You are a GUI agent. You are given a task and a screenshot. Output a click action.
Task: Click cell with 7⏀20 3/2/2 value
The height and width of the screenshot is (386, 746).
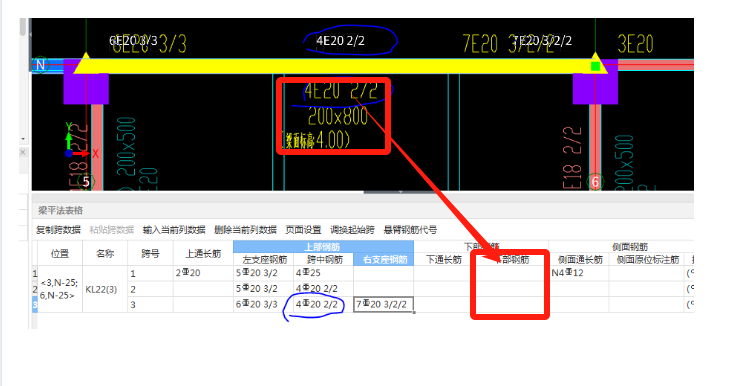click(x=383, y=305)
